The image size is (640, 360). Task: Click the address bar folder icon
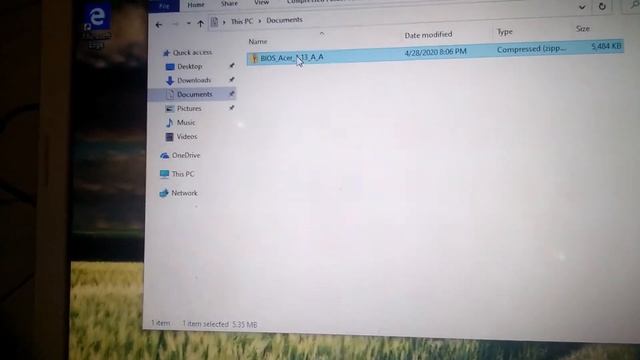214,22
